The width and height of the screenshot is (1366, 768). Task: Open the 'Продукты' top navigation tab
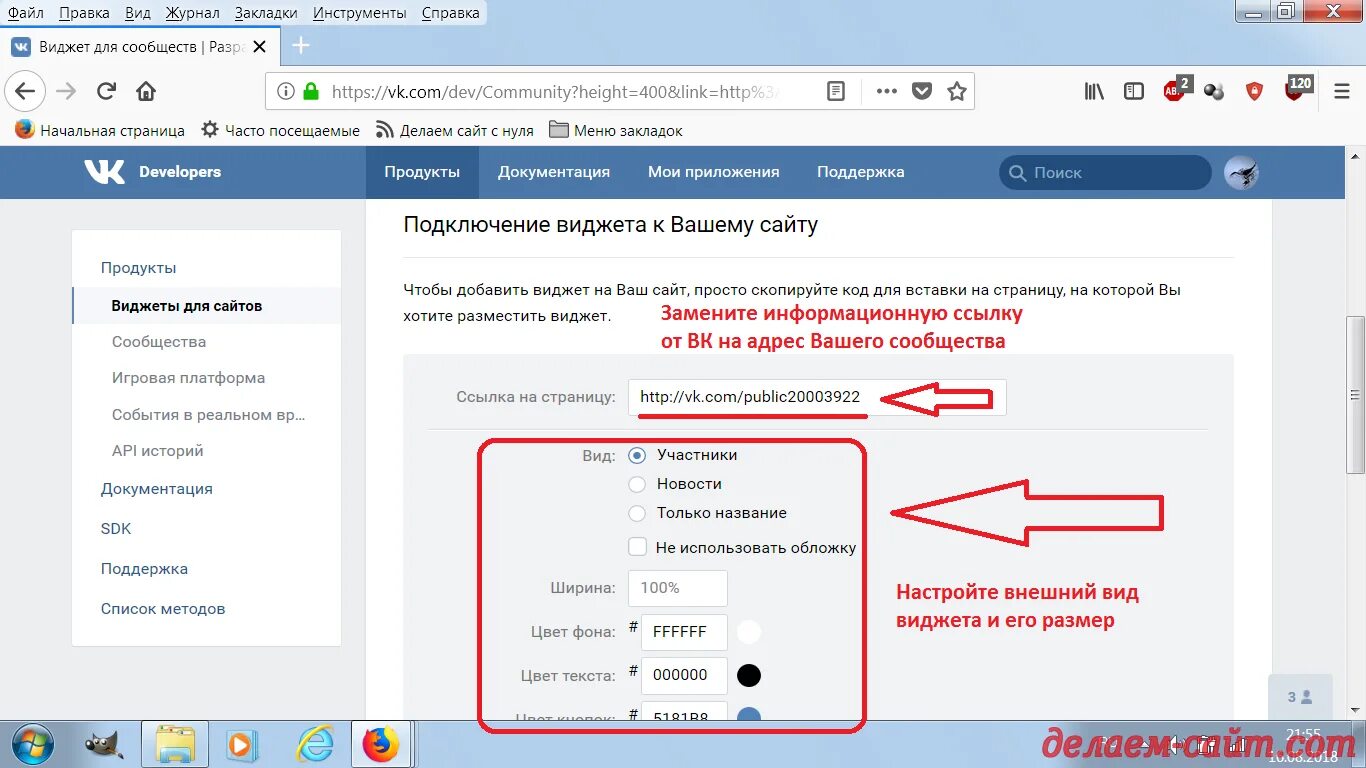(x=422, y=172)
